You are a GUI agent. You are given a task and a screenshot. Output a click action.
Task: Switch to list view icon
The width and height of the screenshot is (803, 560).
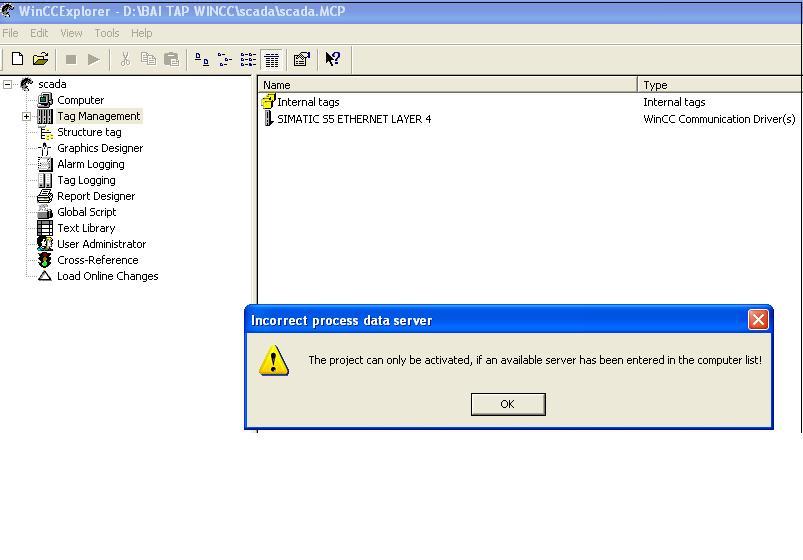click(248, 60)
